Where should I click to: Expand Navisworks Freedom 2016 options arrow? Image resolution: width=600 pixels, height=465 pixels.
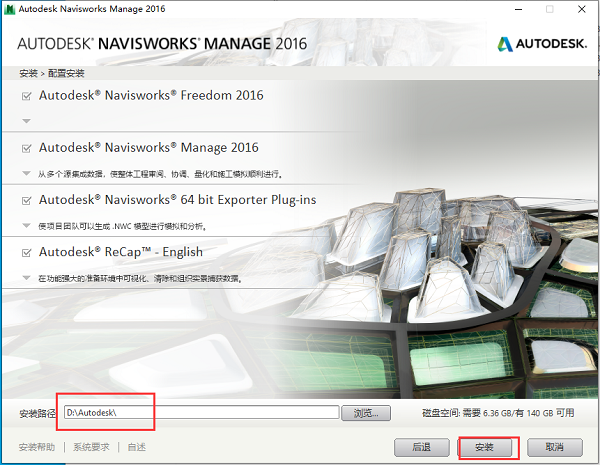pos(26,121)
